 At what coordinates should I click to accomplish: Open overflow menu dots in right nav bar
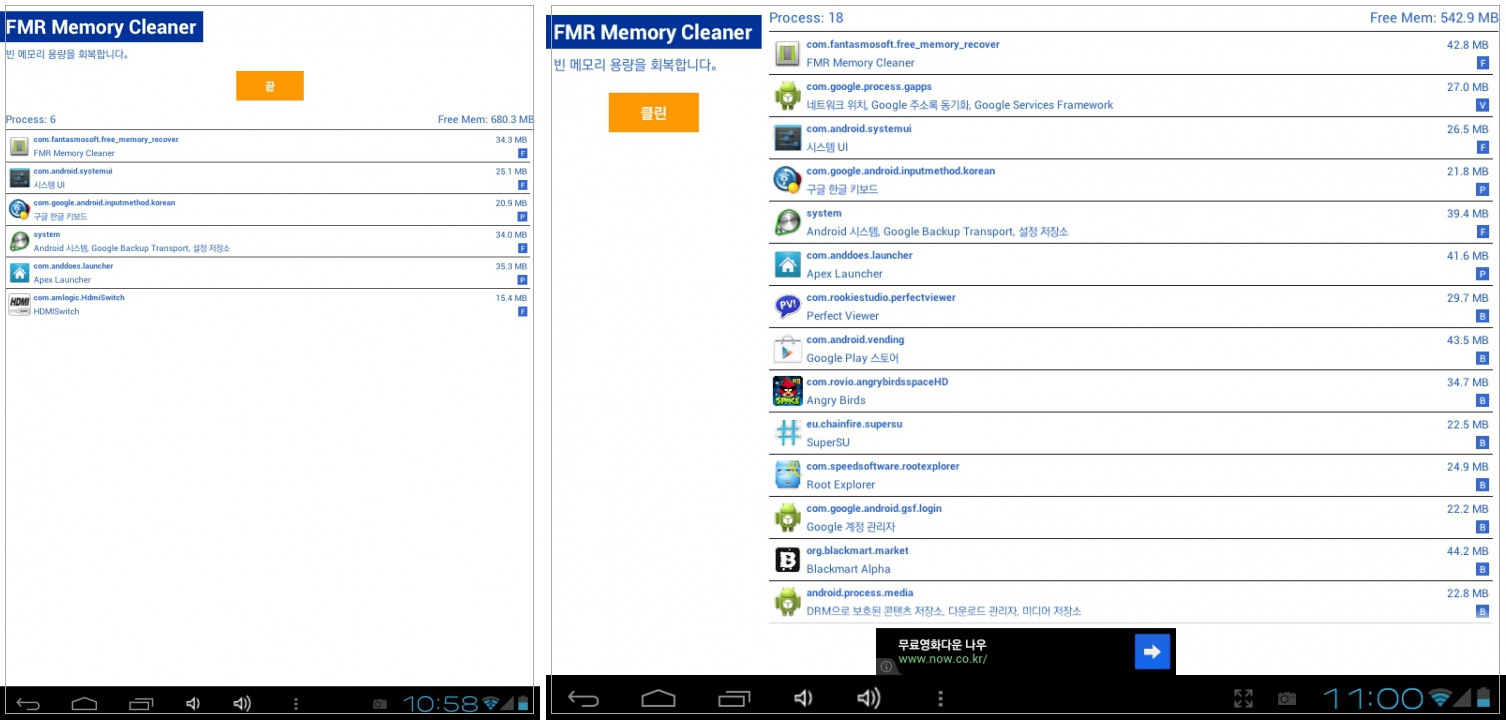(940, 699)
